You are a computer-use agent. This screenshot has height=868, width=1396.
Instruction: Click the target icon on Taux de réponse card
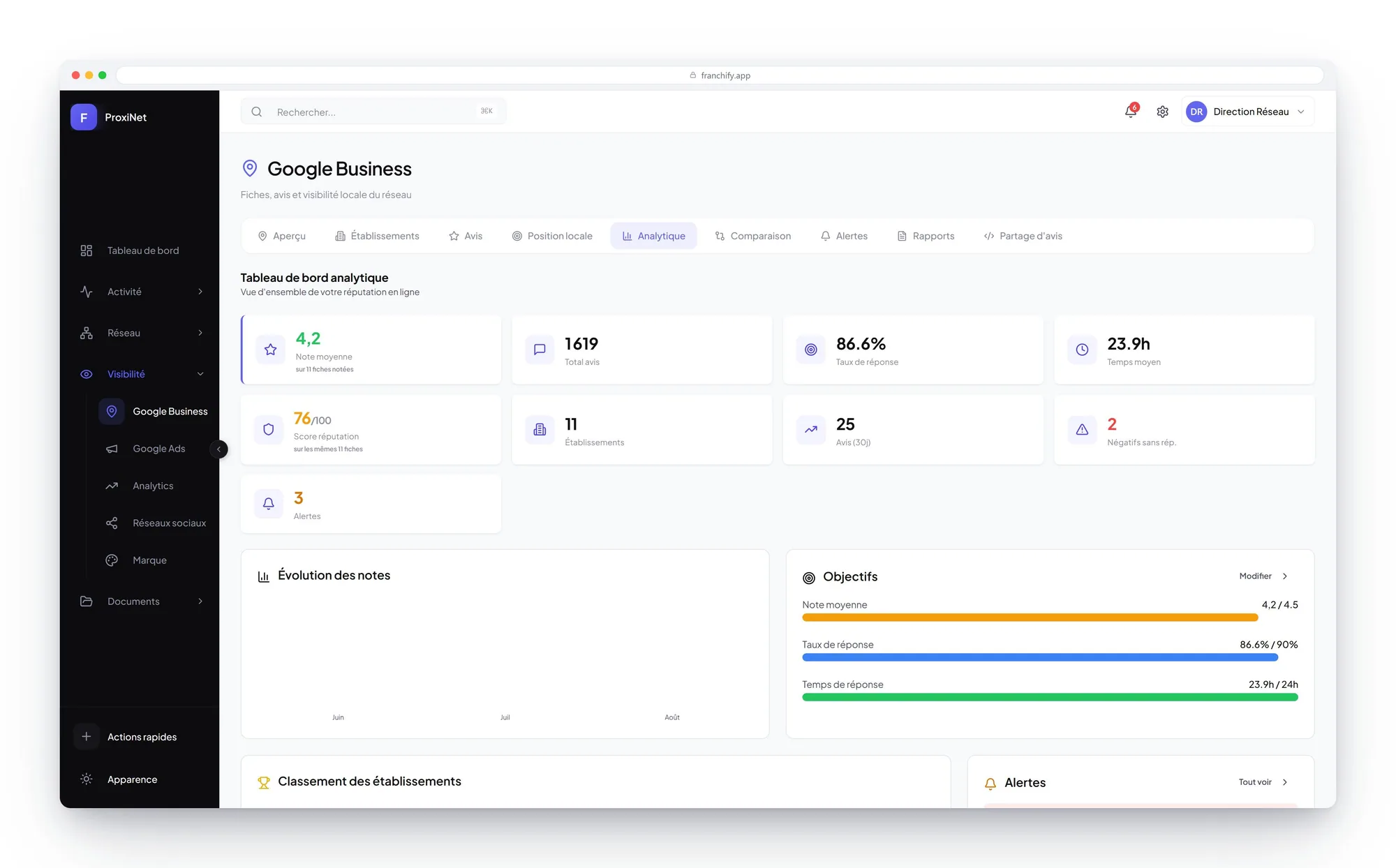coord(811,350)
